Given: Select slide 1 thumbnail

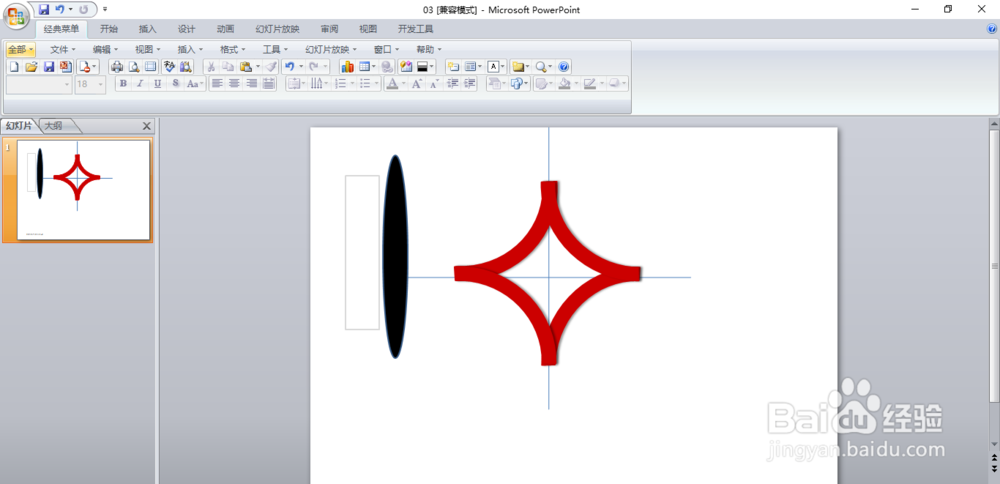Looking at the screenshot, I should tap(84, 189).
